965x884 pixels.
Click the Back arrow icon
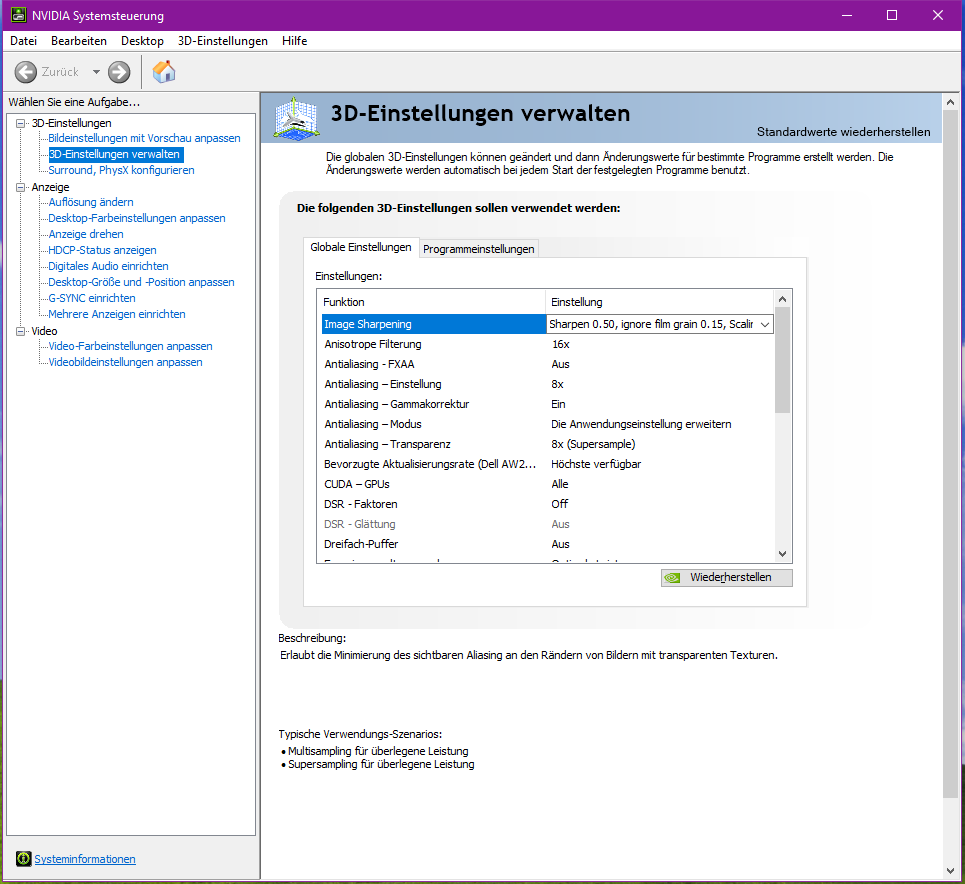pos(25,72)
